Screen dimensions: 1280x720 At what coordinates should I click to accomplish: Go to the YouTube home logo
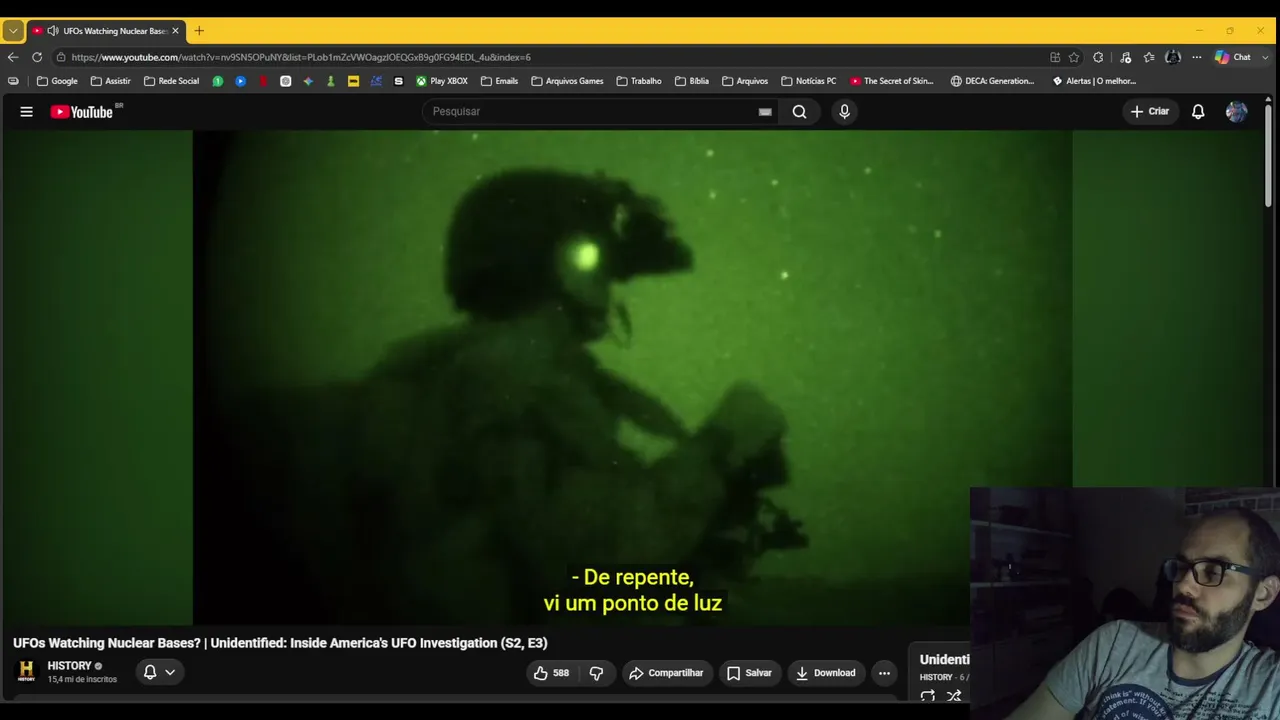pyautogui.click(x=82, y=112)
